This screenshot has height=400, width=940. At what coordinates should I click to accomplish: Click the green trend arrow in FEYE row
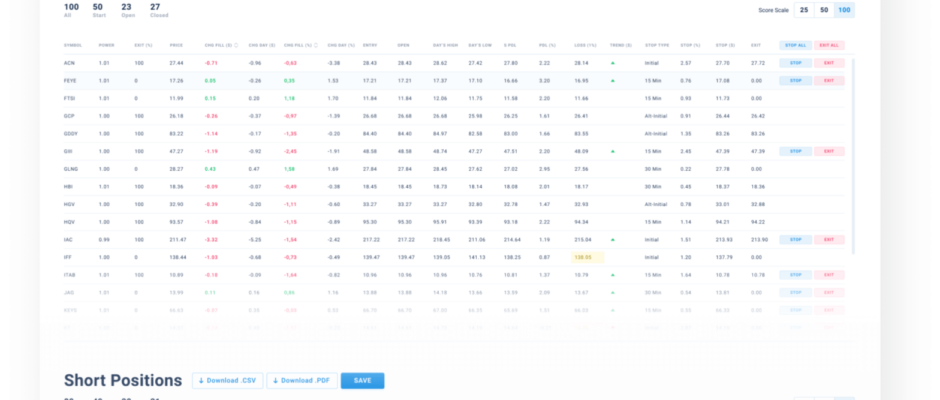[x=613, y=80]
